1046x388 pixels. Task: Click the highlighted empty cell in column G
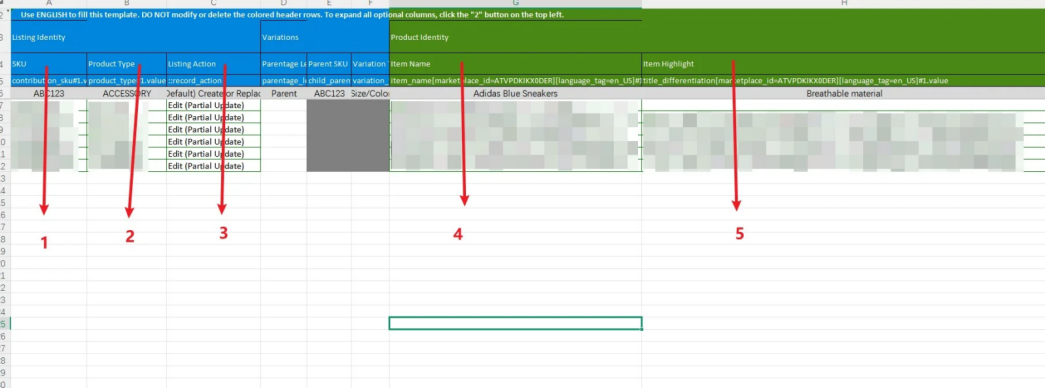pos(516,323)
